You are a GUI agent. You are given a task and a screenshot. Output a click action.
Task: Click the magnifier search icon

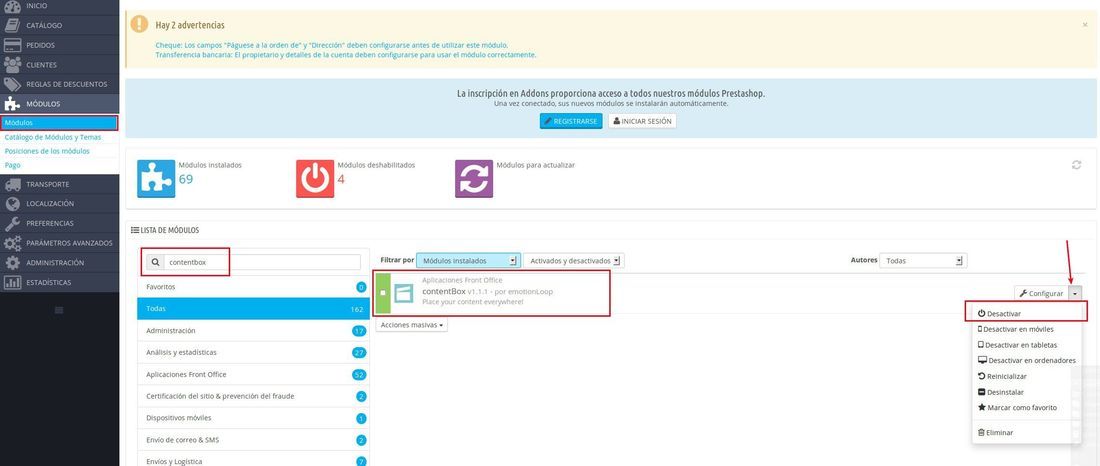coord(155,262)
